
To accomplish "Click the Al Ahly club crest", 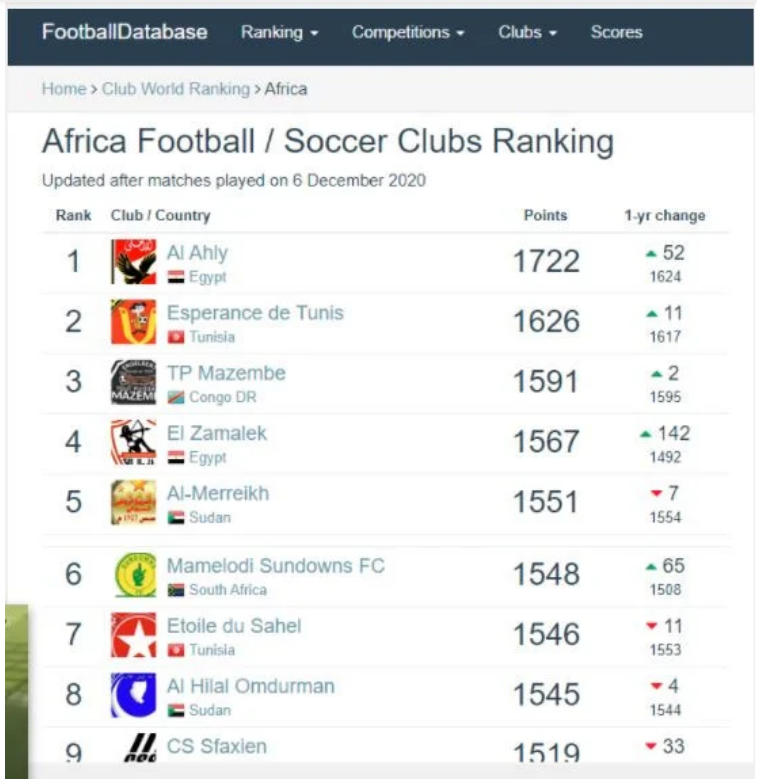I will 133,262.
